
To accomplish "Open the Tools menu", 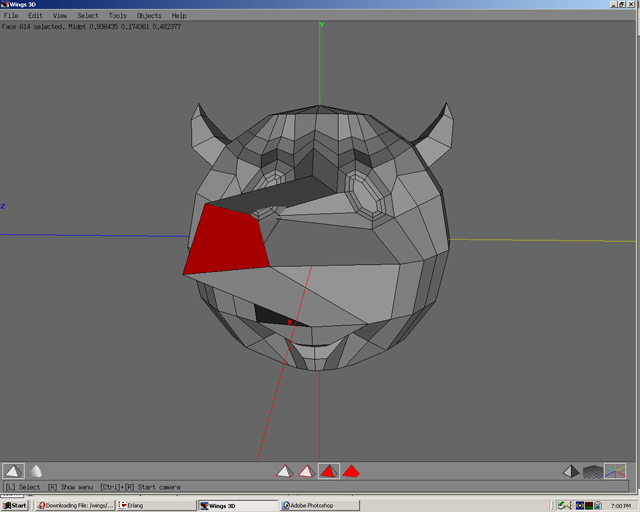I will point(118,16).
